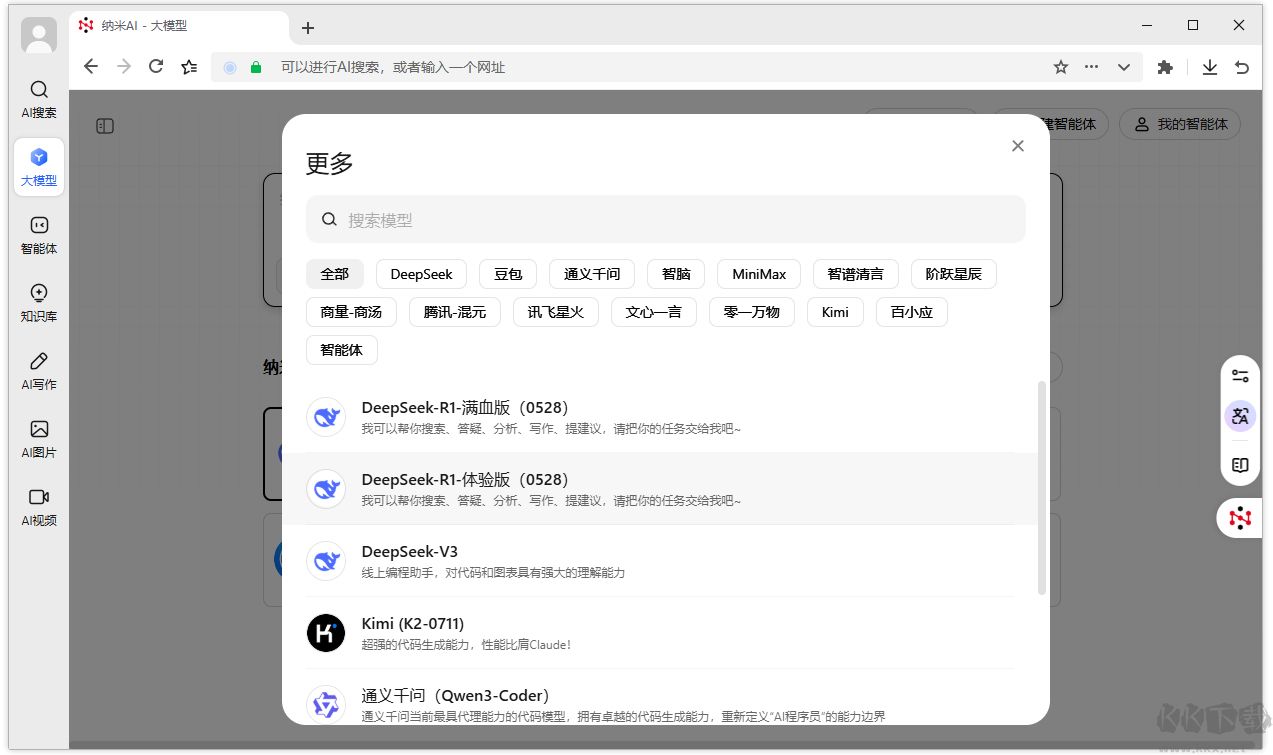Launch AI视频 using the camera icon

click(x=38, y=506)
